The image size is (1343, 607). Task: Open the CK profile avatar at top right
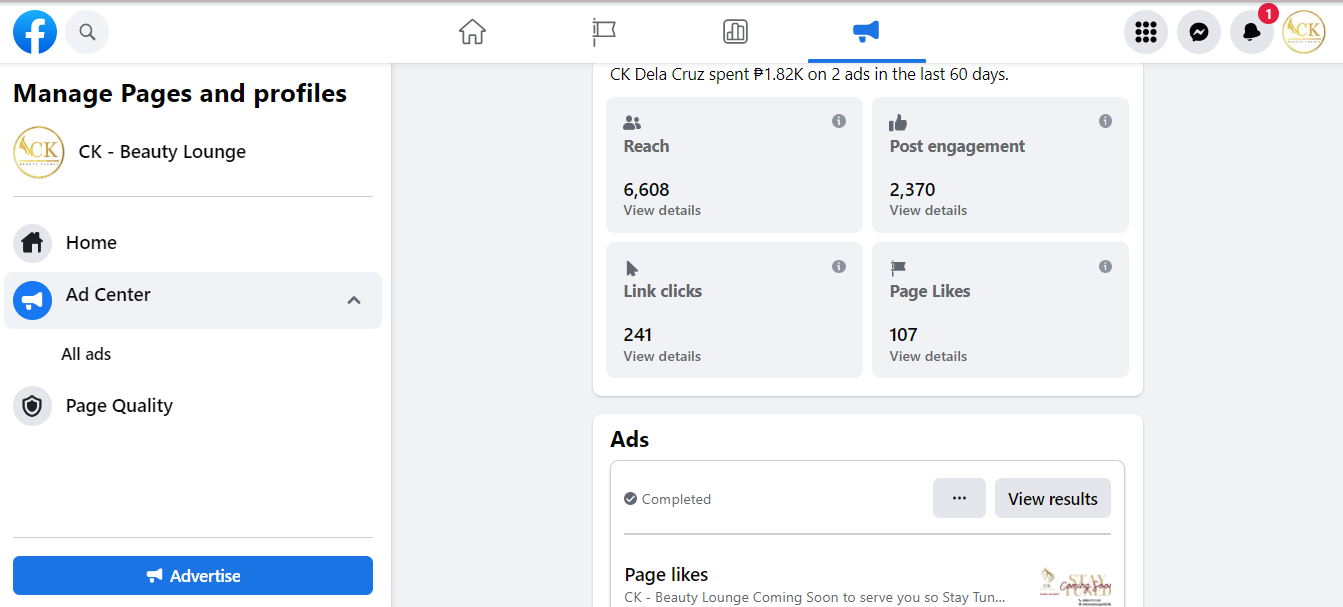coord(1304,32)
